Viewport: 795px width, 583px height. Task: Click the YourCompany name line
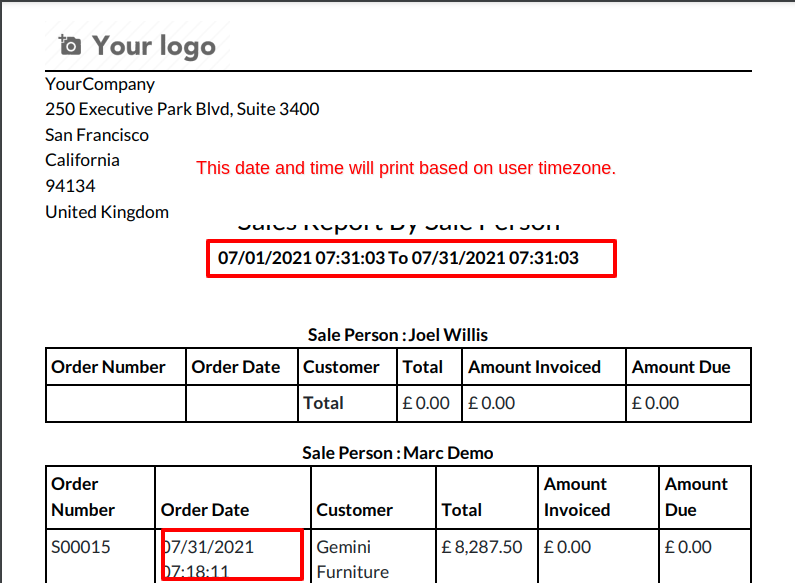coord(100,84)
